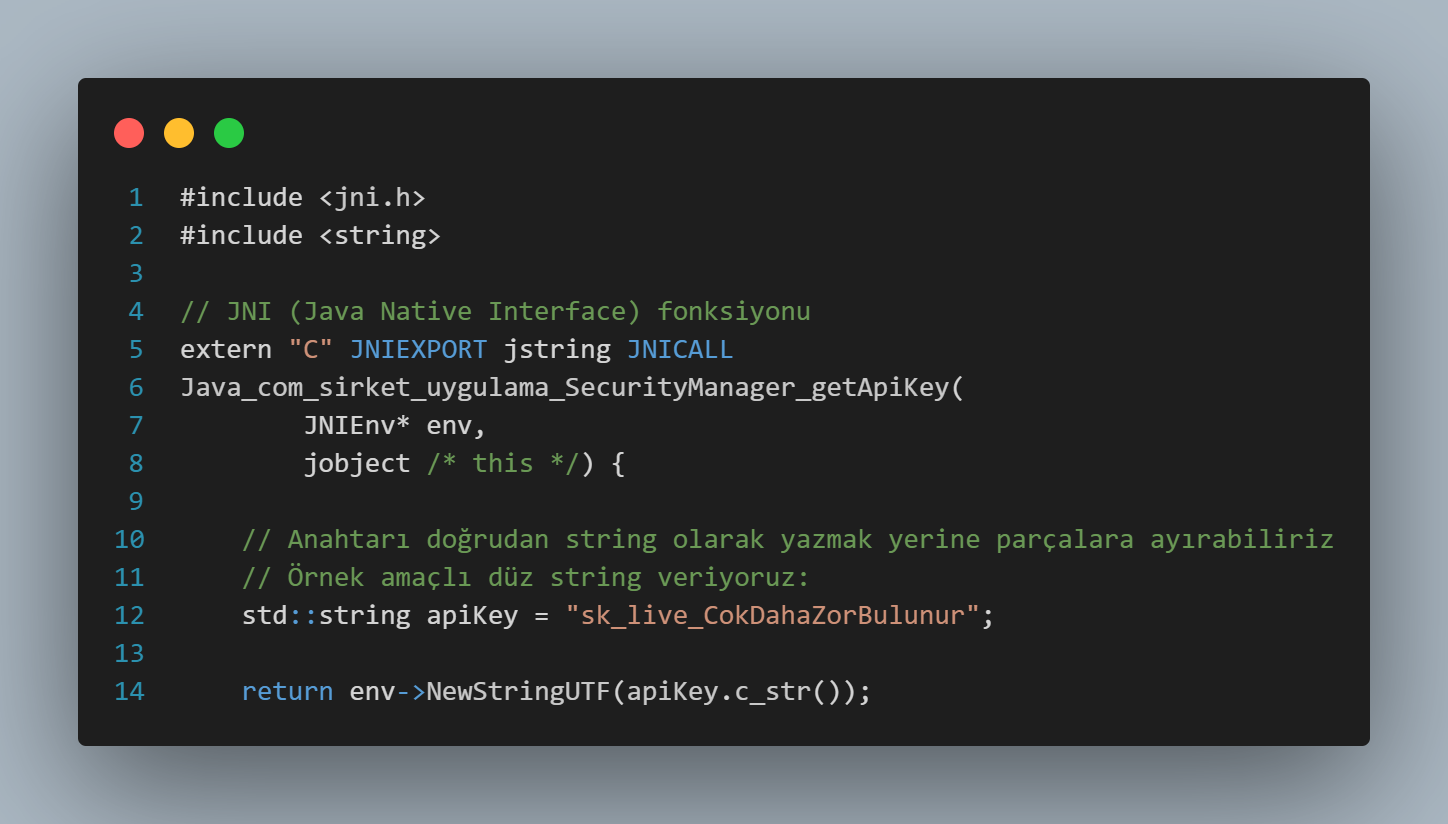The image size is (1448, 824).
Task: Click the return keyword
Action: point(287,692)
